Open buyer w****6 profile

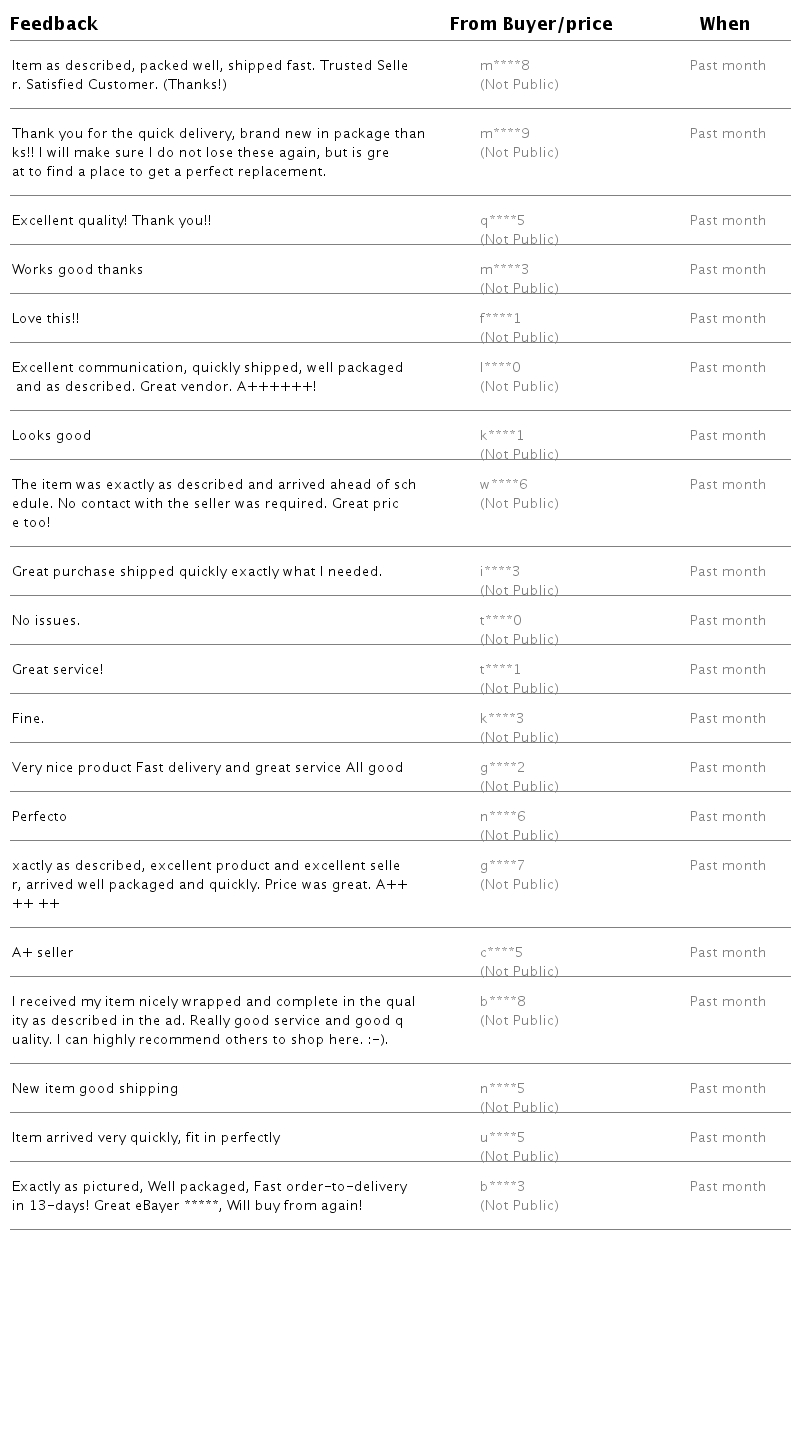pyautogui.click(x=504, y=485)
